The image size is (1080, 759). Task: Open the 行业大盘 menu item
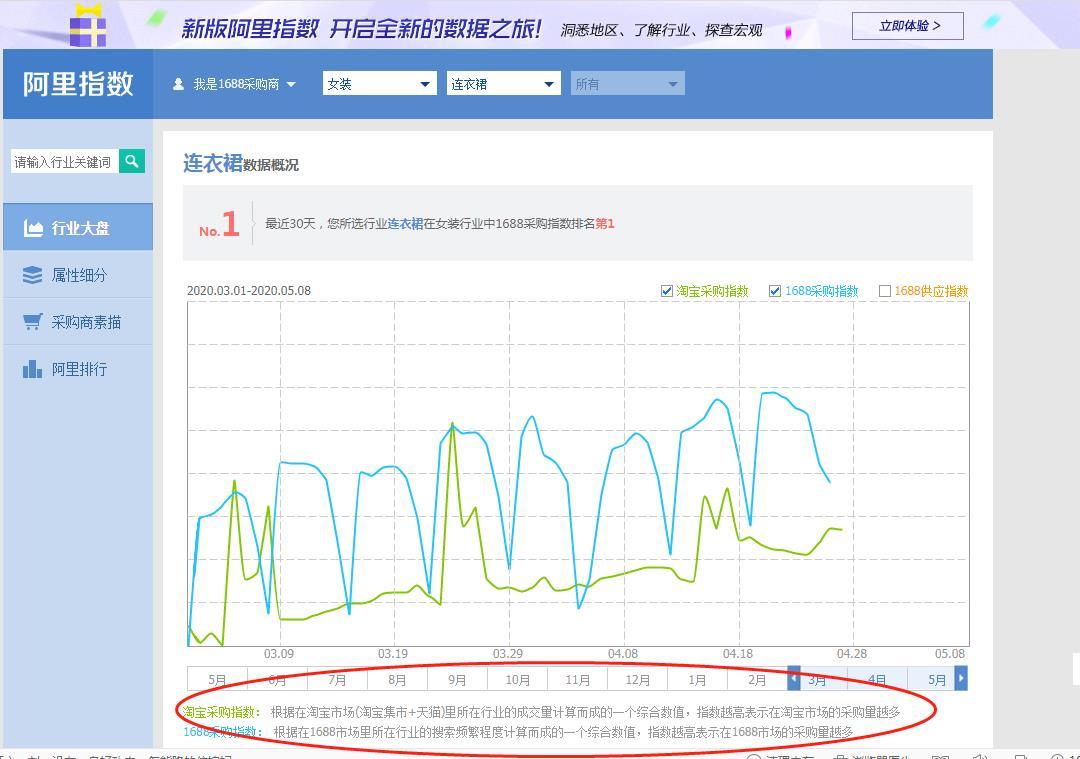point(78,227)
